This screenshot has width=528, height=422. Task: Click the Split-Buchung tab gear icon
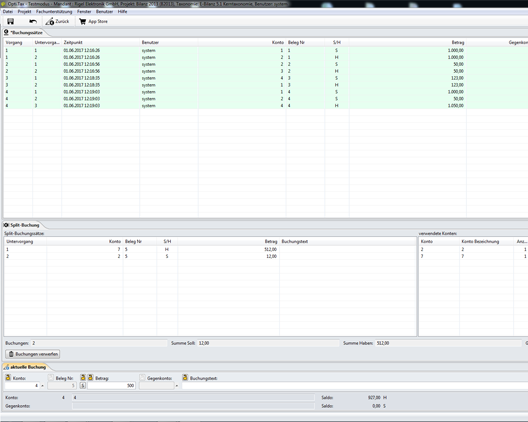(6, 225)
